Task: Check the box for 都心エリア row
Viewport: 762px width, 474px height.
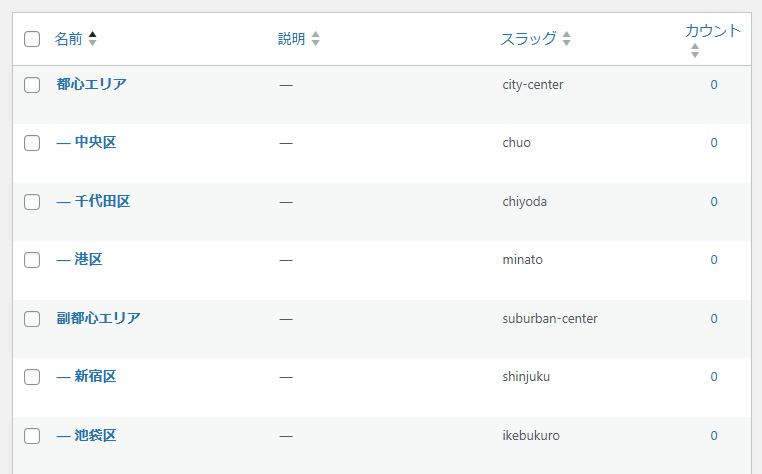Action: click(x=32, y=85)
